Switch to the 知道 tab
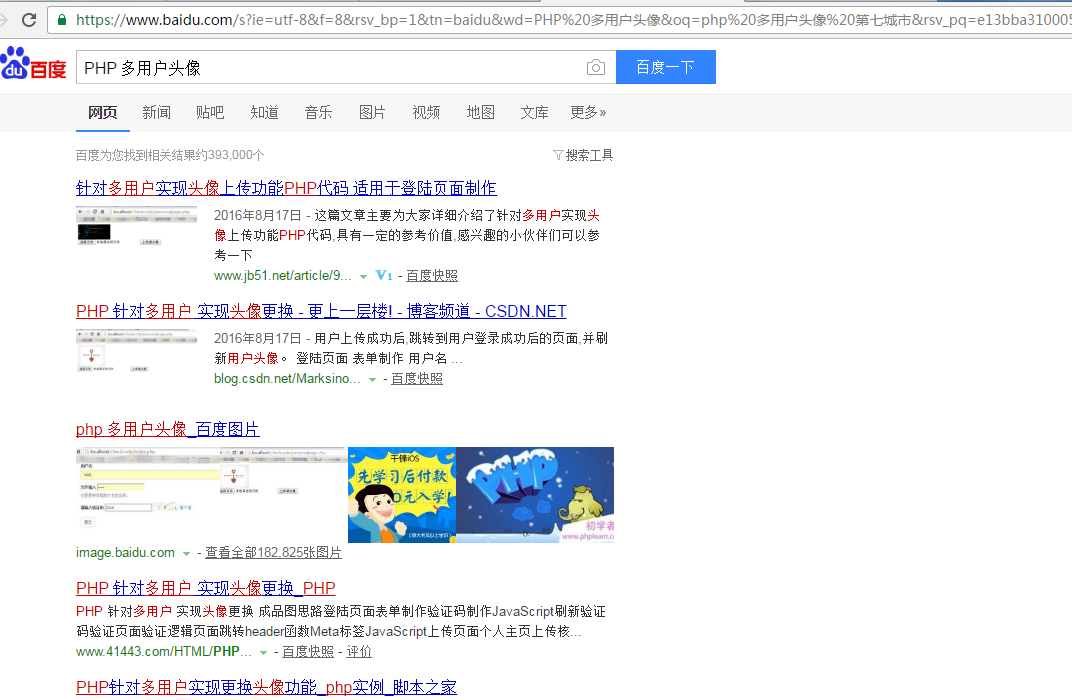1072x700 pixels. click(265, 112)
